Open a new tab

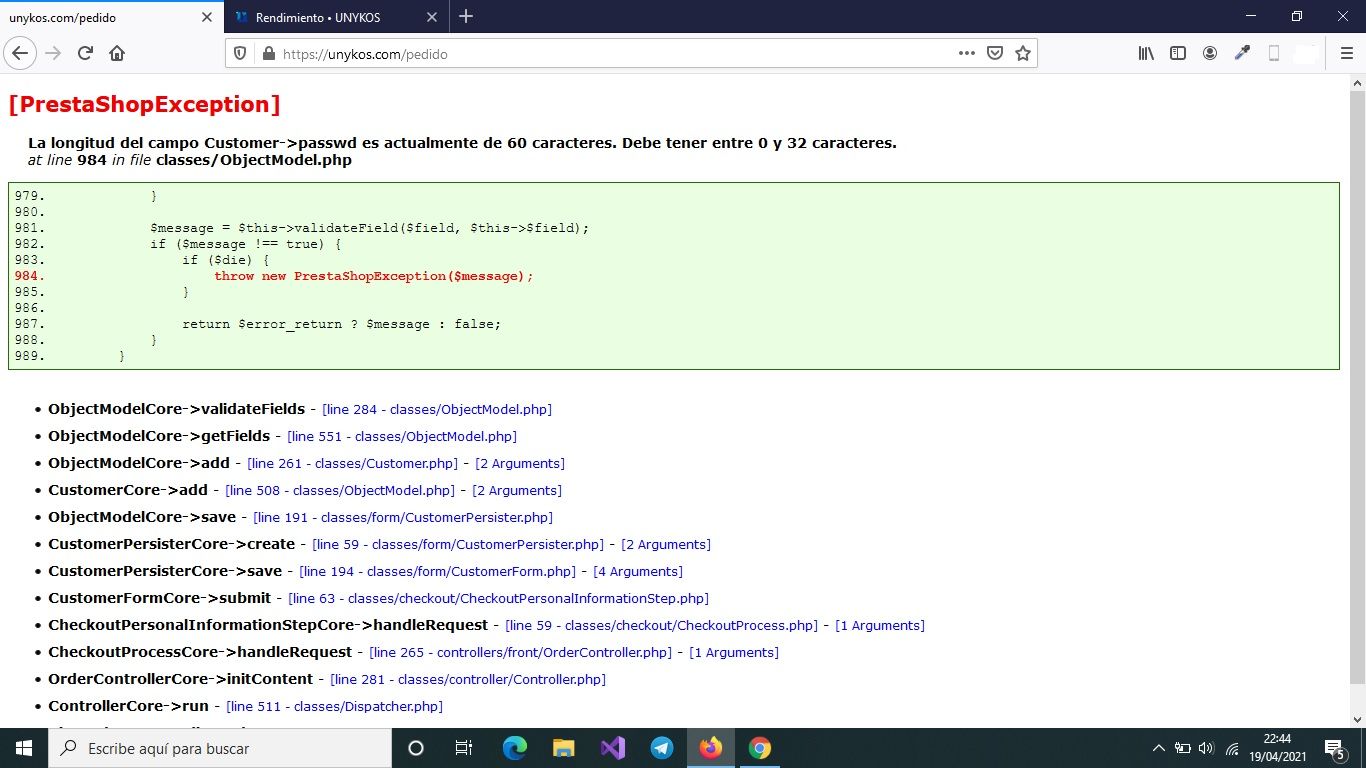point(466,17)
